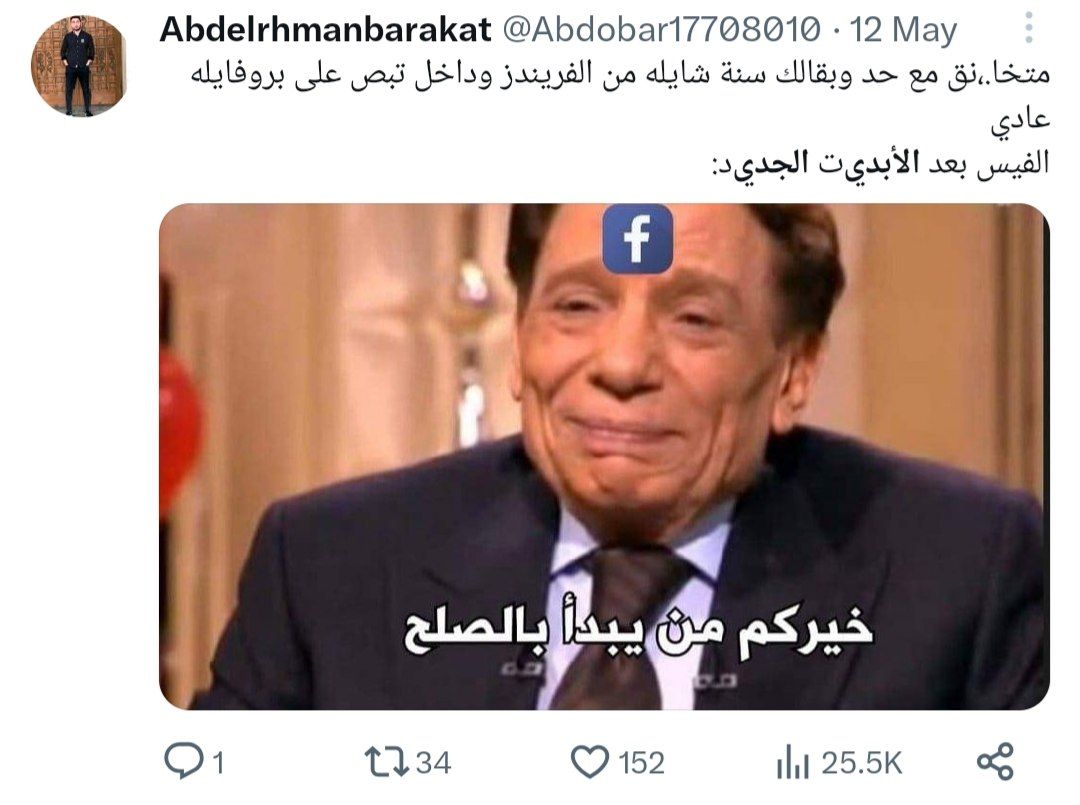The image size is (1080, 805).
Task: Click the Facebook logo on the meme
Action: 637,238
